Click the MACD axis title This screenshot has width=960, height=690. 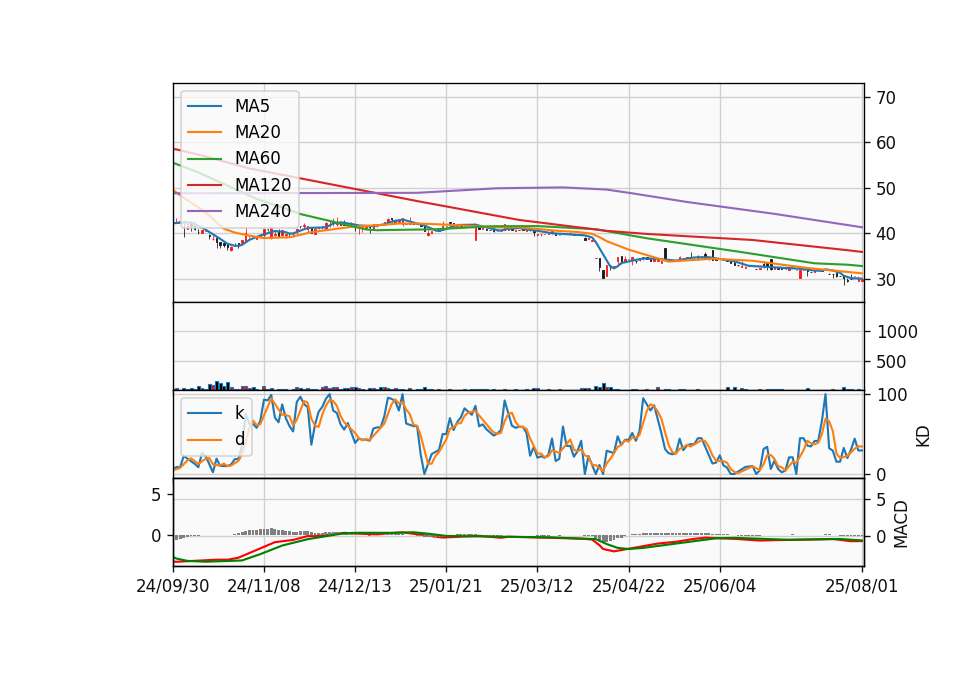[901, 525]
